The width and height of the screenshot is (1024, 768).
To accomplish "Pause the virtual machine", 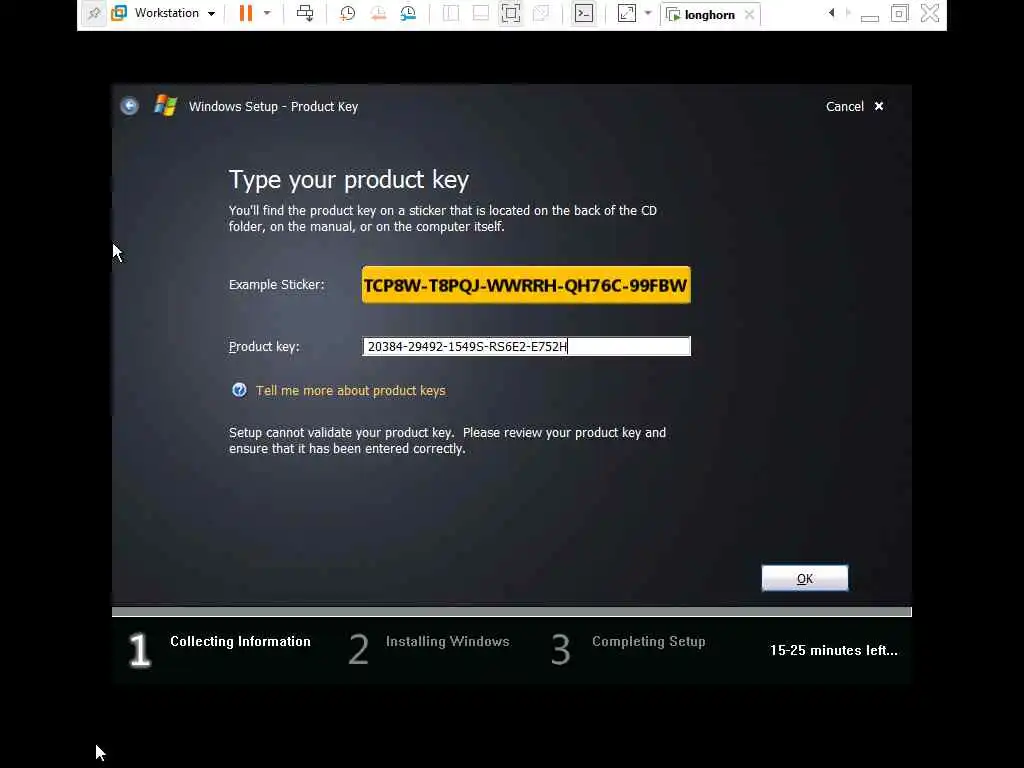I will point(246,13).
